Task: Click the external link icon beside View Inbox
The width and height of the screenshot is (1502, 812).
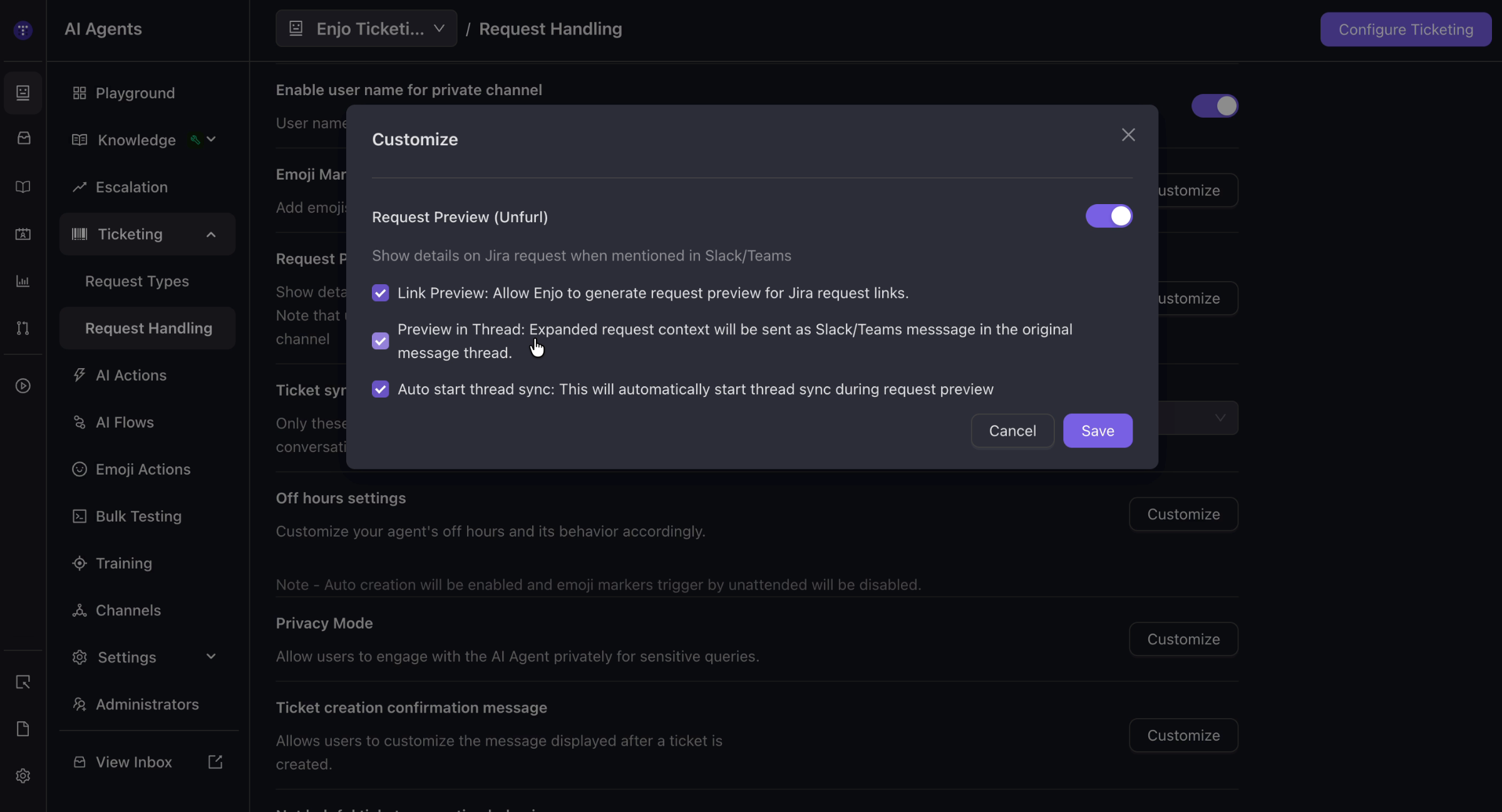Action: pyautogui.click(x=215, y=762)
